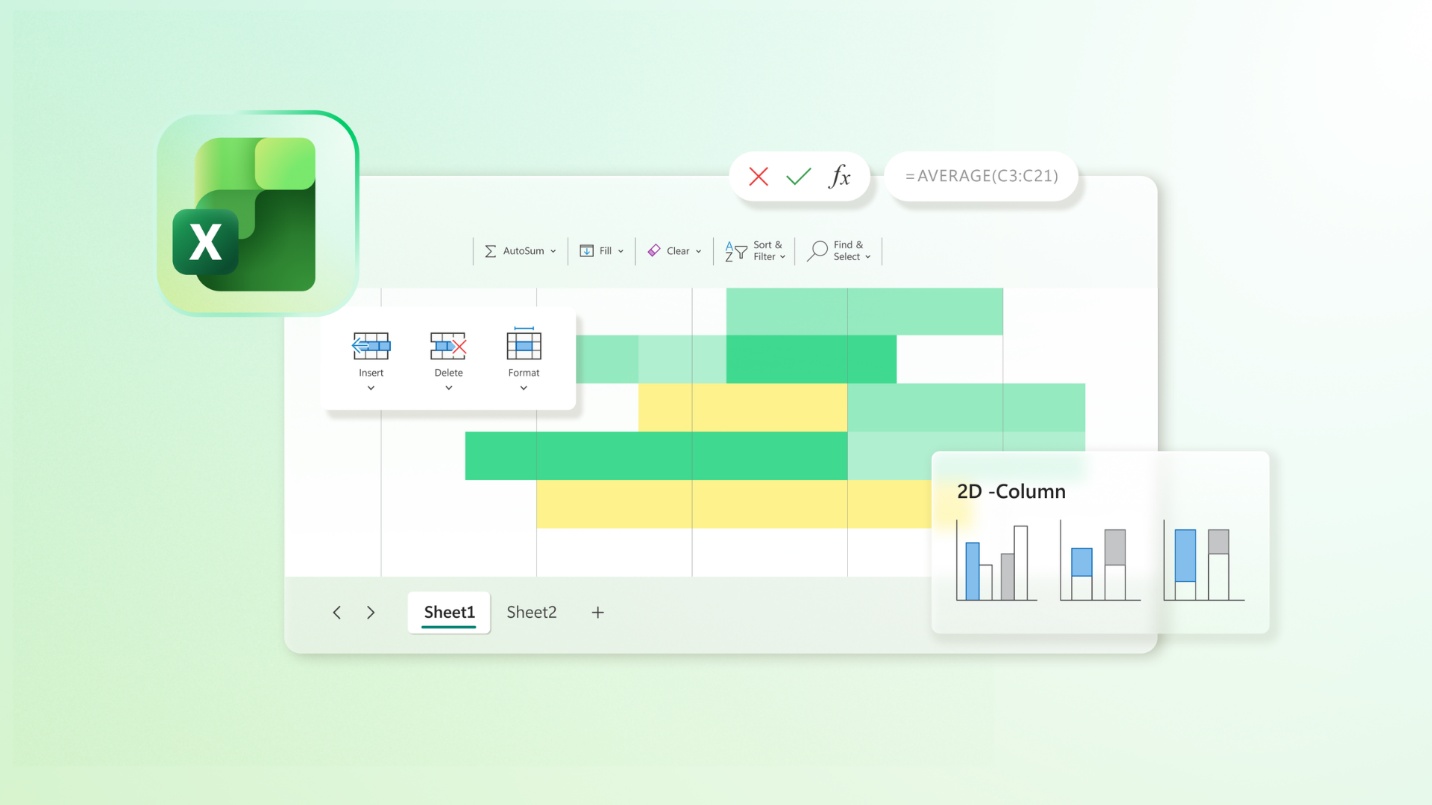Expand the Delete chevron below label

[x=448, y=388]
